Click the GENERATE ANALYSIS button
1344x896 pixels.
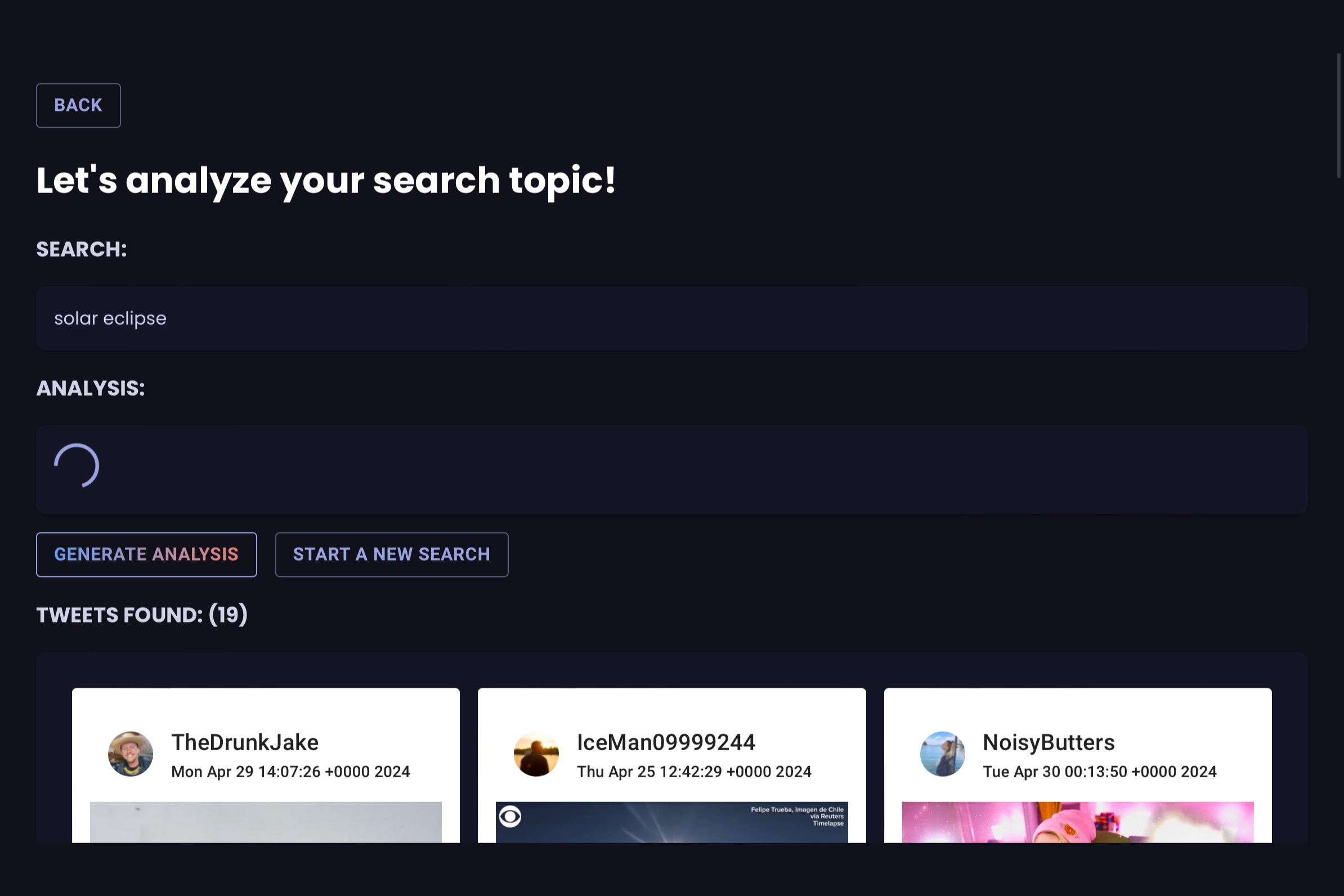tap(146, 554)
